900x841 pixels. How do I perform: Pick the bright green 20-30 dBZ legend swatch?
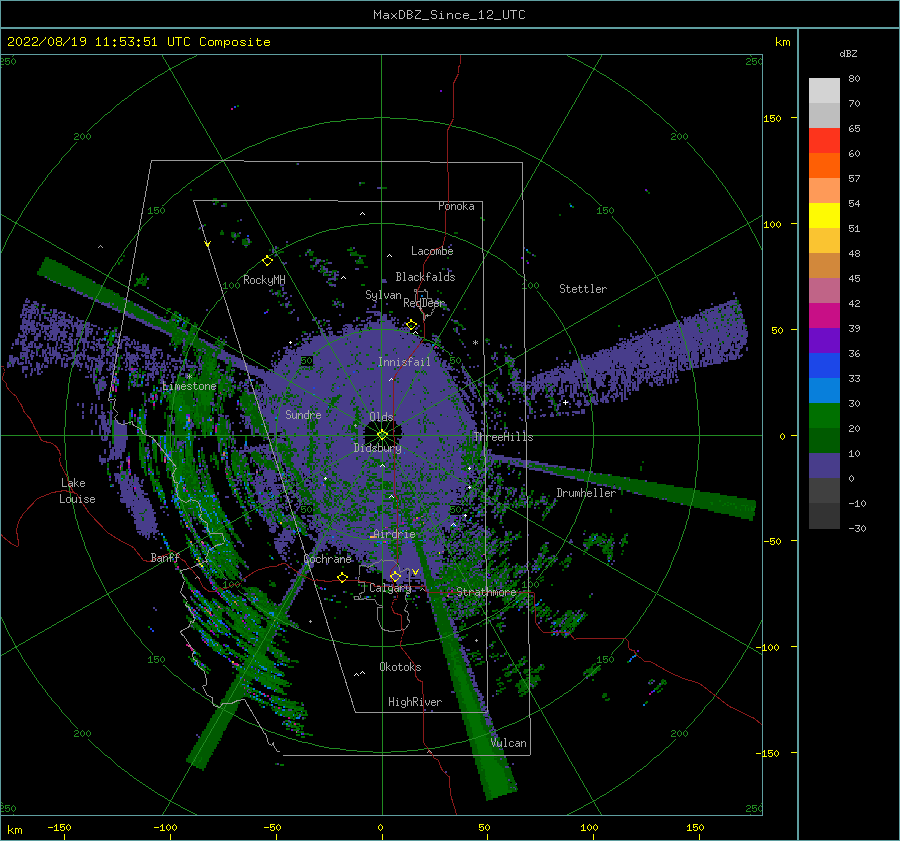click(824, 416)
